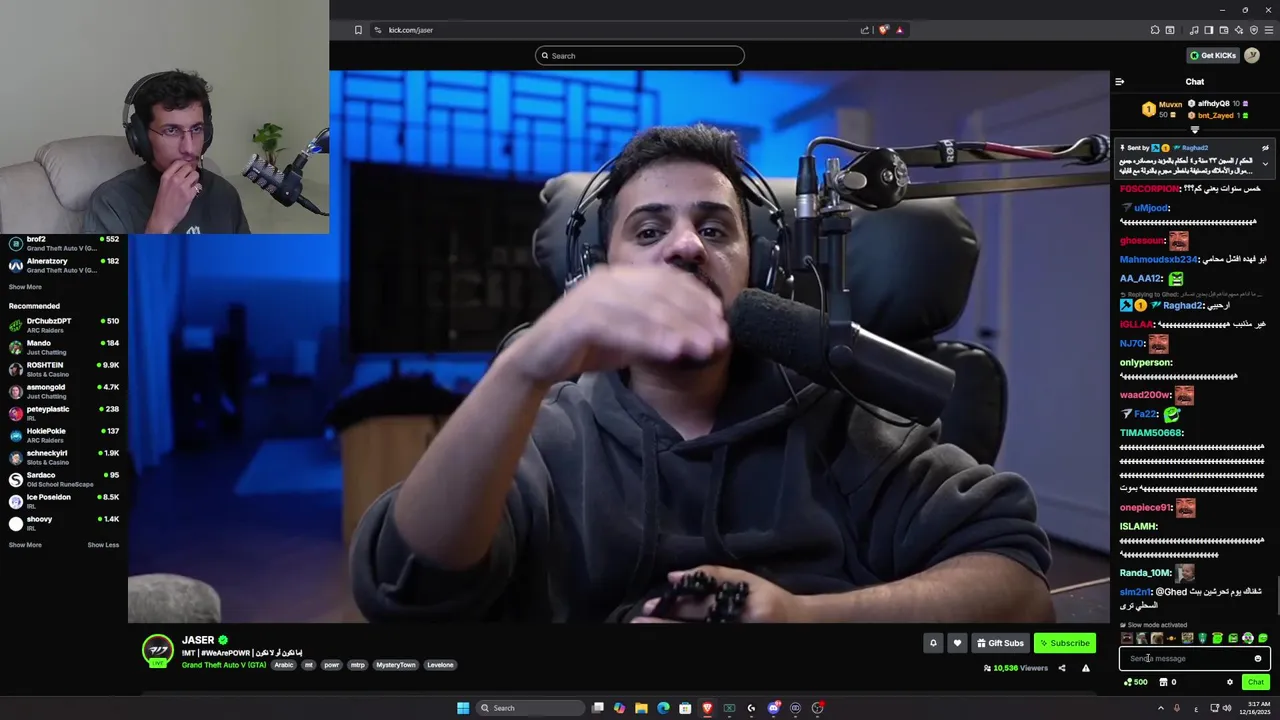
Task: Open Brave browser taskbar icon
Action: pyautogui.click(x=707, y=708)
